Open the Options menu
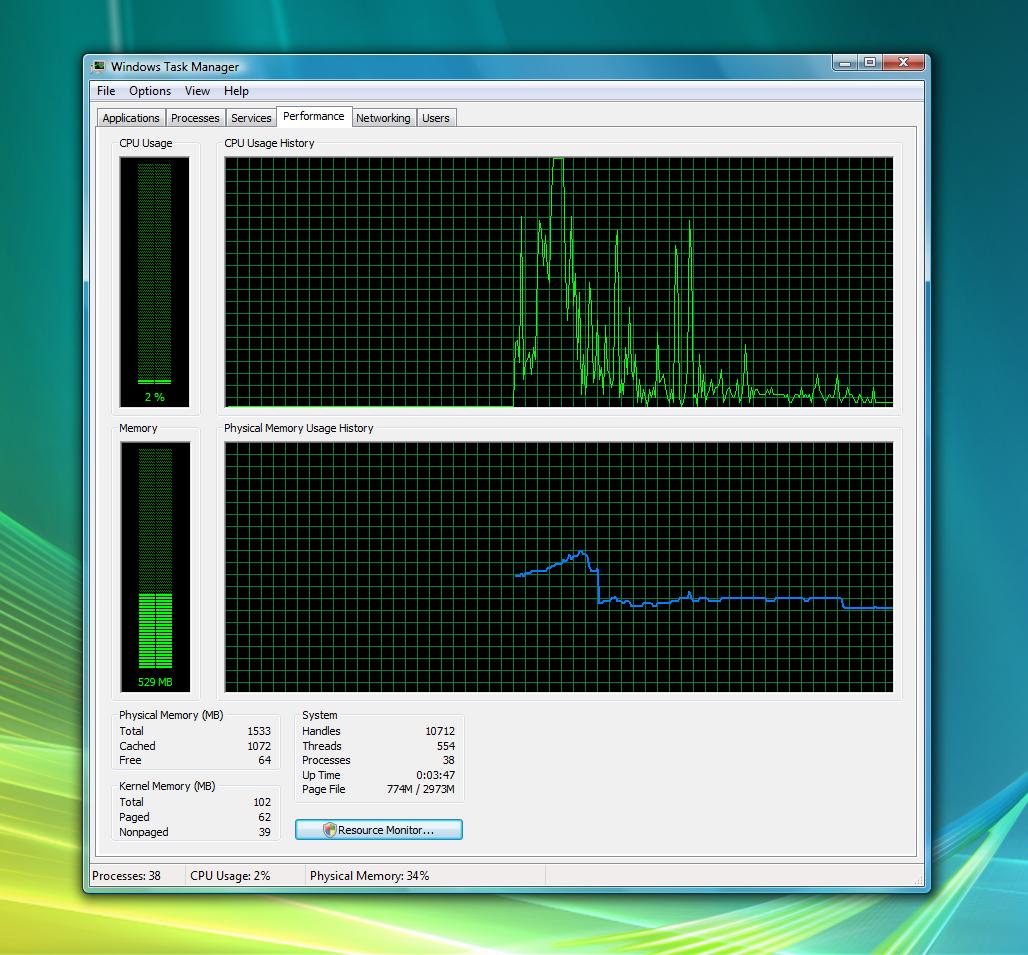 tap(150, 91)
